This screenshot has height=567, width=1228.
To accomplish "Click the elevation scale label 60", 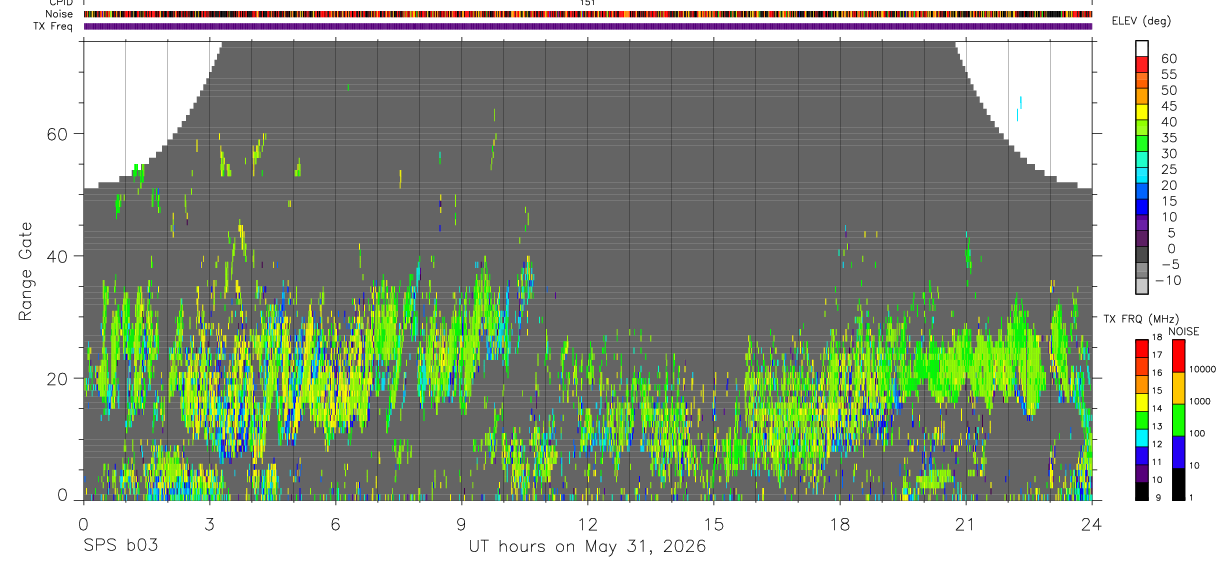I will click(1168, 59).
